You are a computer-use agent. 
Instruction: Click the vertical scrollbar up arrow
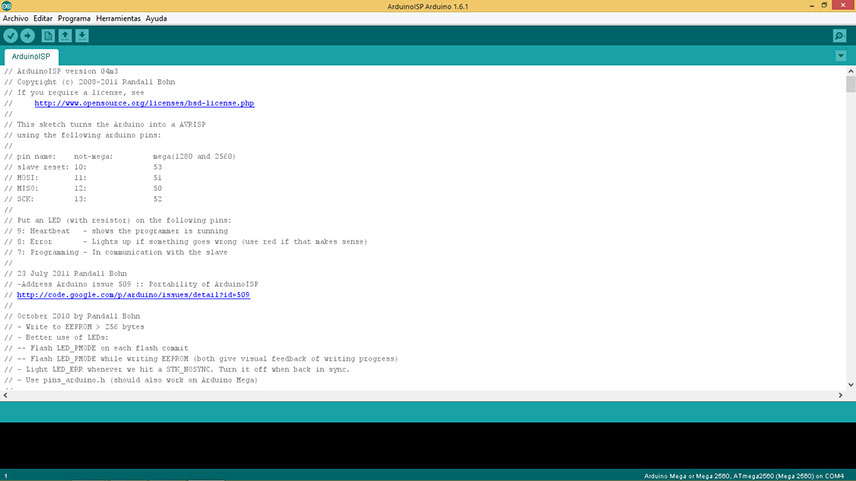coord(851,71)
